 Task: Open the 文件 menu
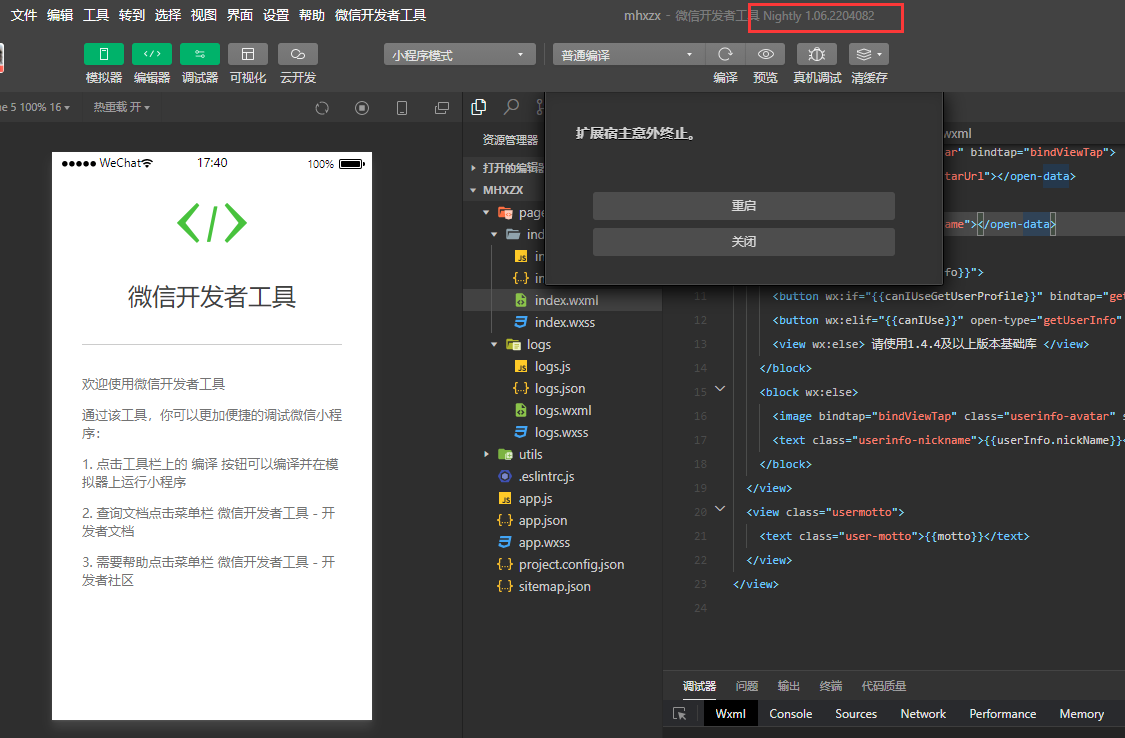(24, 15)
